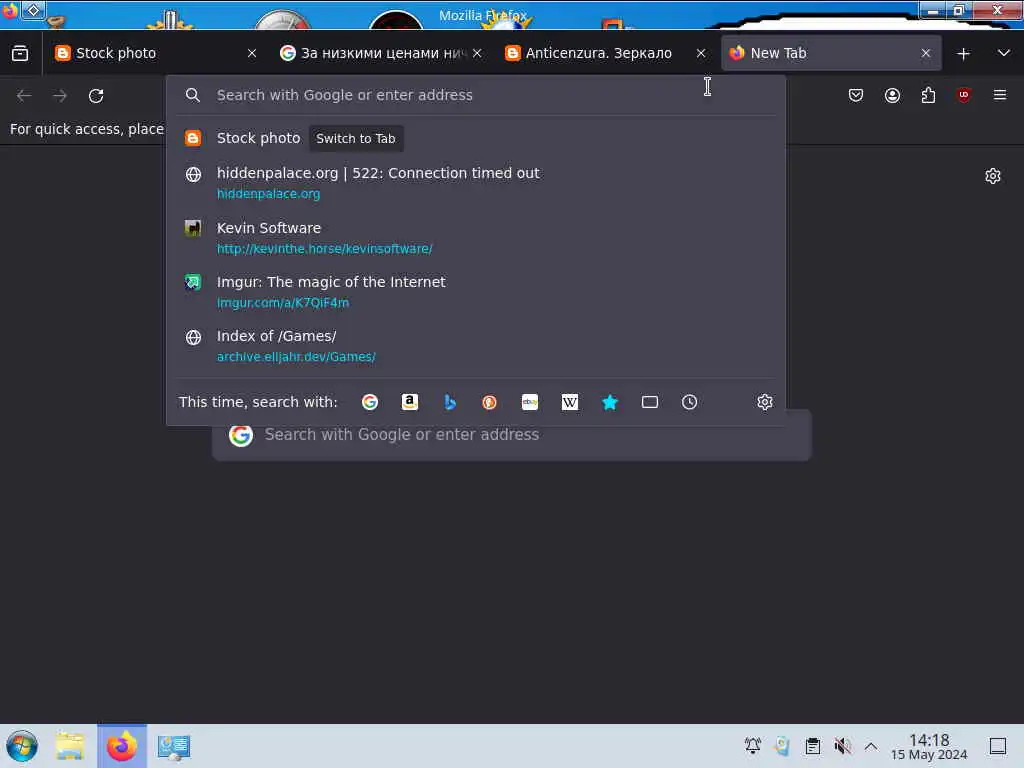Search bookmarks with the star icon
The height and width of the screenshot is (768, 1024).
(x=610, y=402)
